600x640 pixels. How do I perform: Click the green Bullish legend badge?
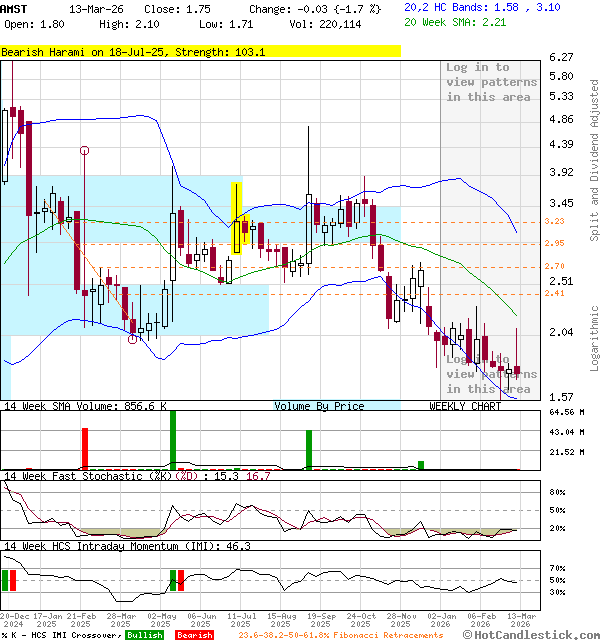(x=145, y=635)
